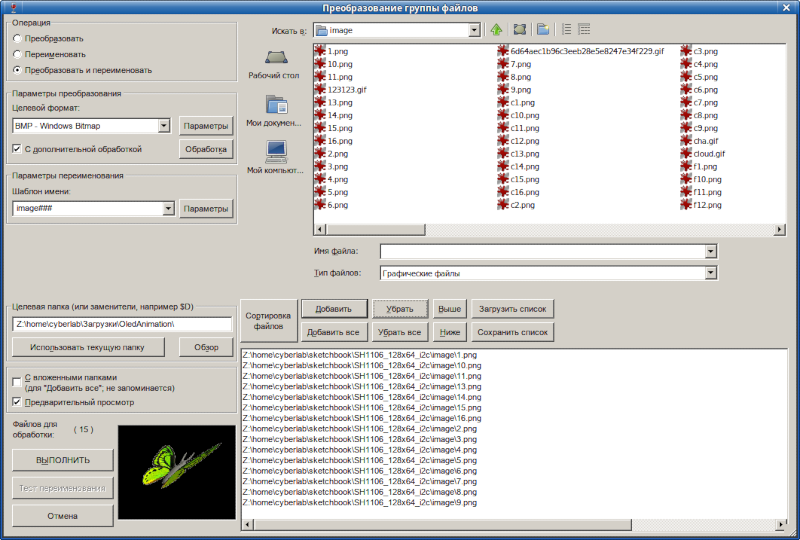Click the Параметры button next to target format
Screen dimensions: 800x540
206,126
